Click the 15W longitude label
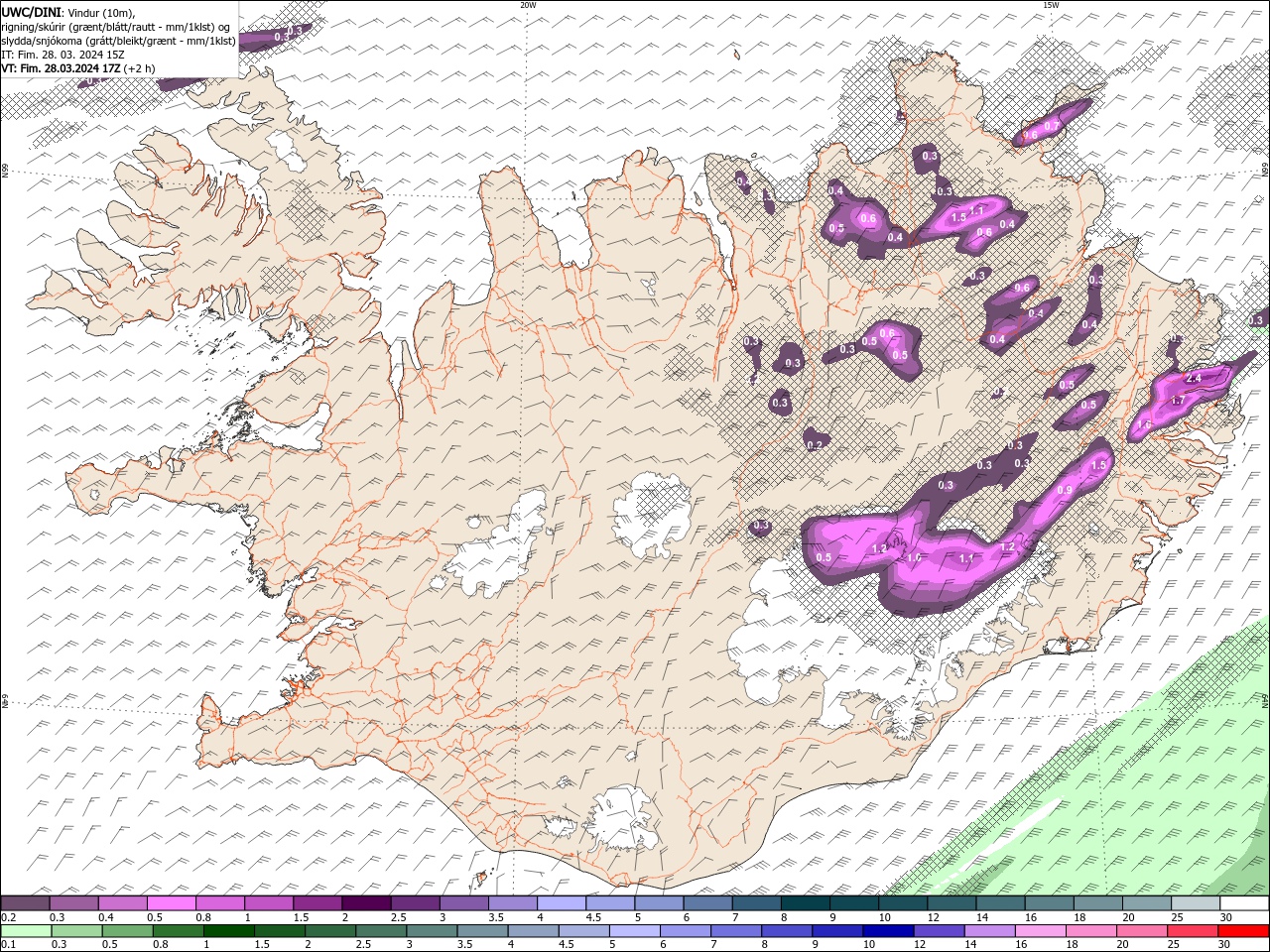1270x952 pixels. 1051,5
